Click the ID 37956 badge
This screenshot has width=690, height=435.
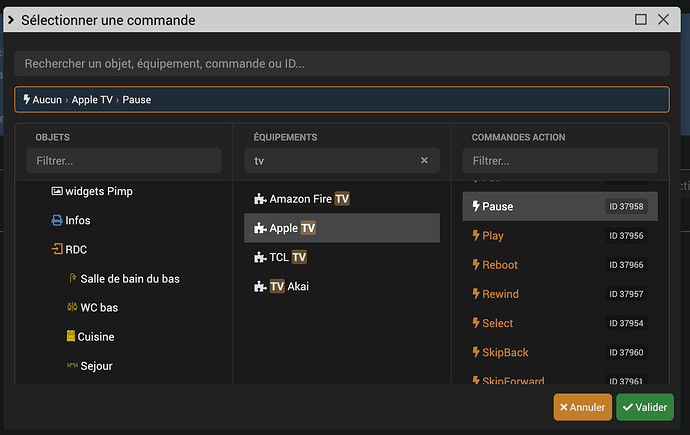click(x=626, y=235)
